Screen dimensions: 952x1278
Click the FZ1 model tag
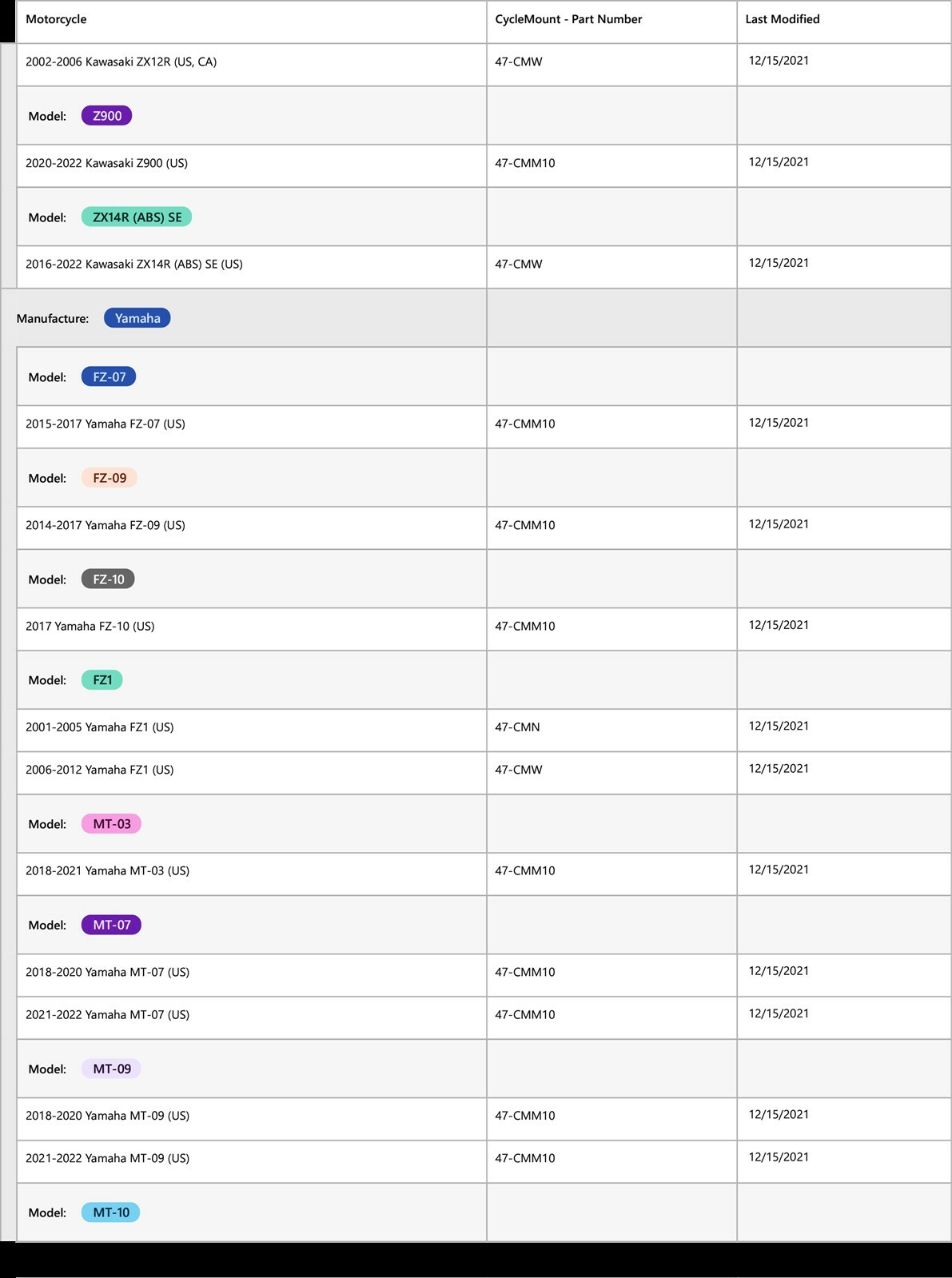click(102, 680)
